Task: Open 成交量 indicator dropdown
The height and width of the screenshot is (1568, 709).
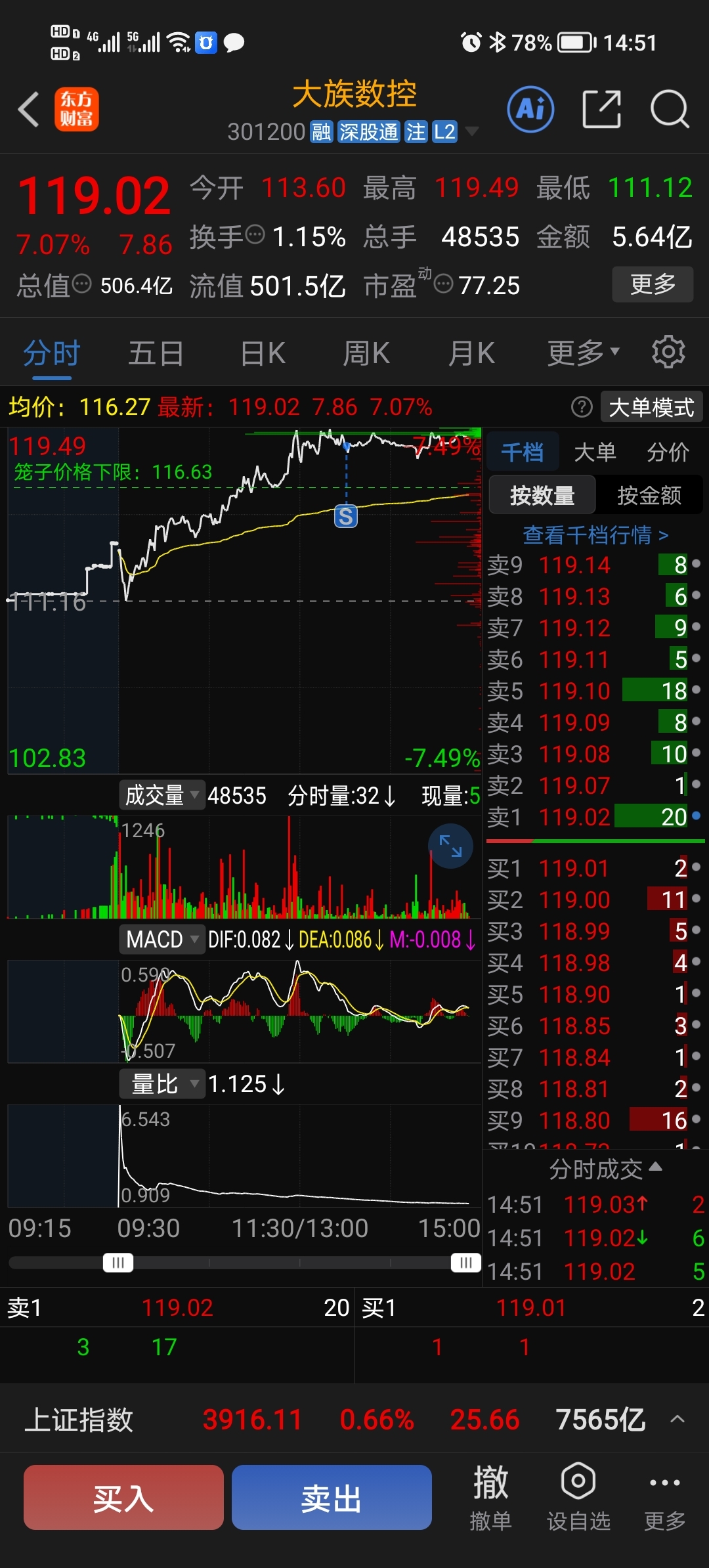Action: 162,795
